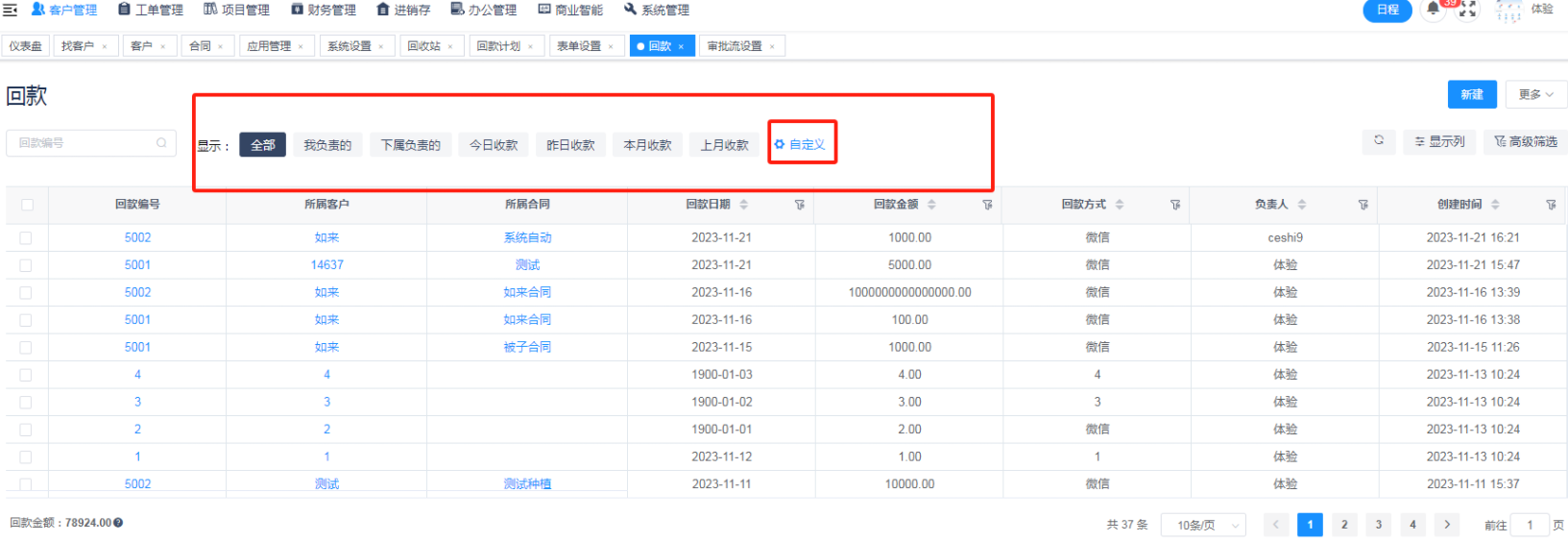Show 我负责的 records
Screen dimensions: 1568x542
[327, 145]
